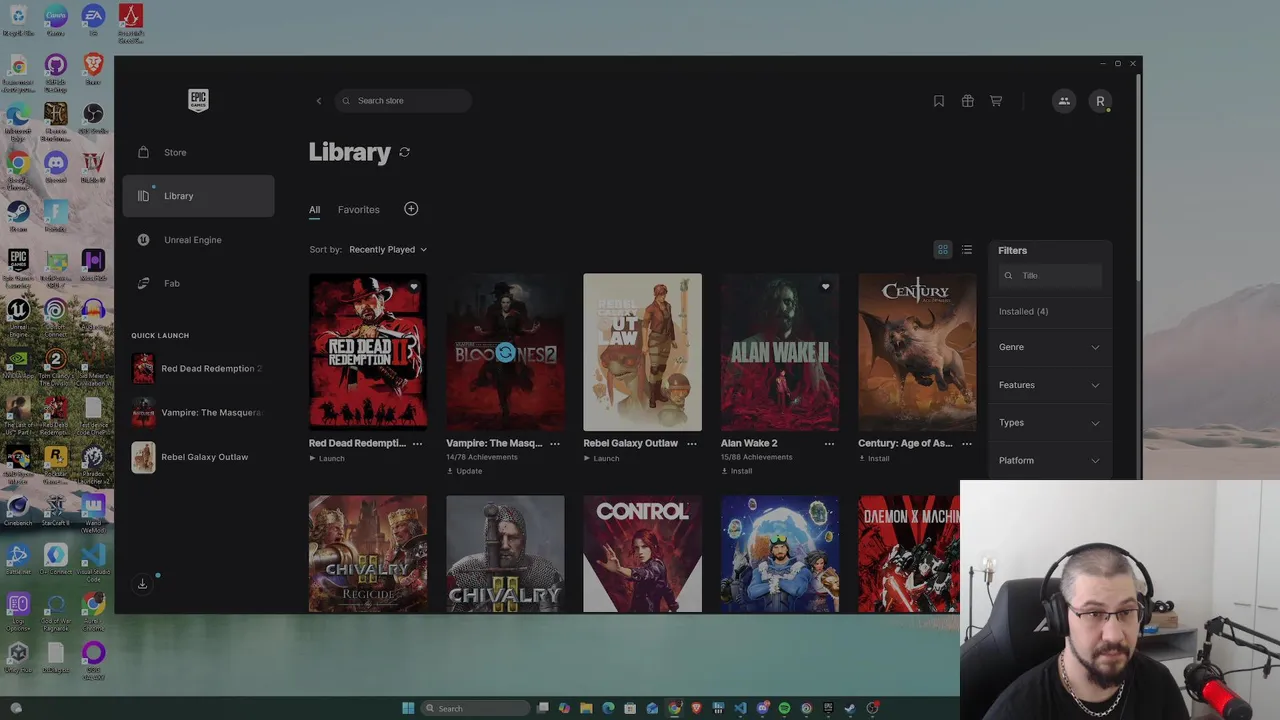Image resolution: width=1280 pixels, height=720 pixels.
Task: Open the R profile avatar menu
Action: 1100,101
